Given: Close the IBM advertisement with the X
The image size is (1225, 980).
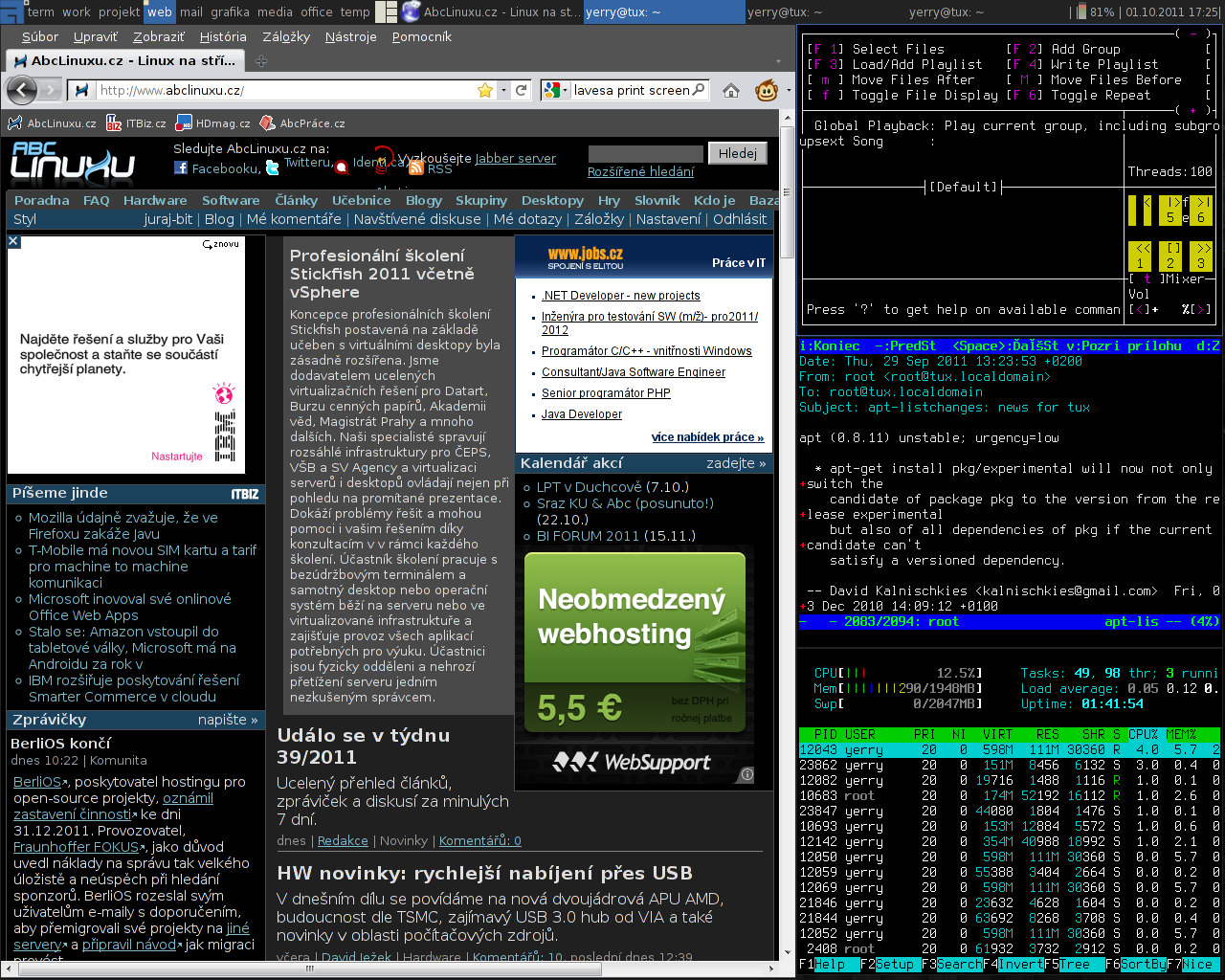Looking at the screenshot, I should point(13,241).
